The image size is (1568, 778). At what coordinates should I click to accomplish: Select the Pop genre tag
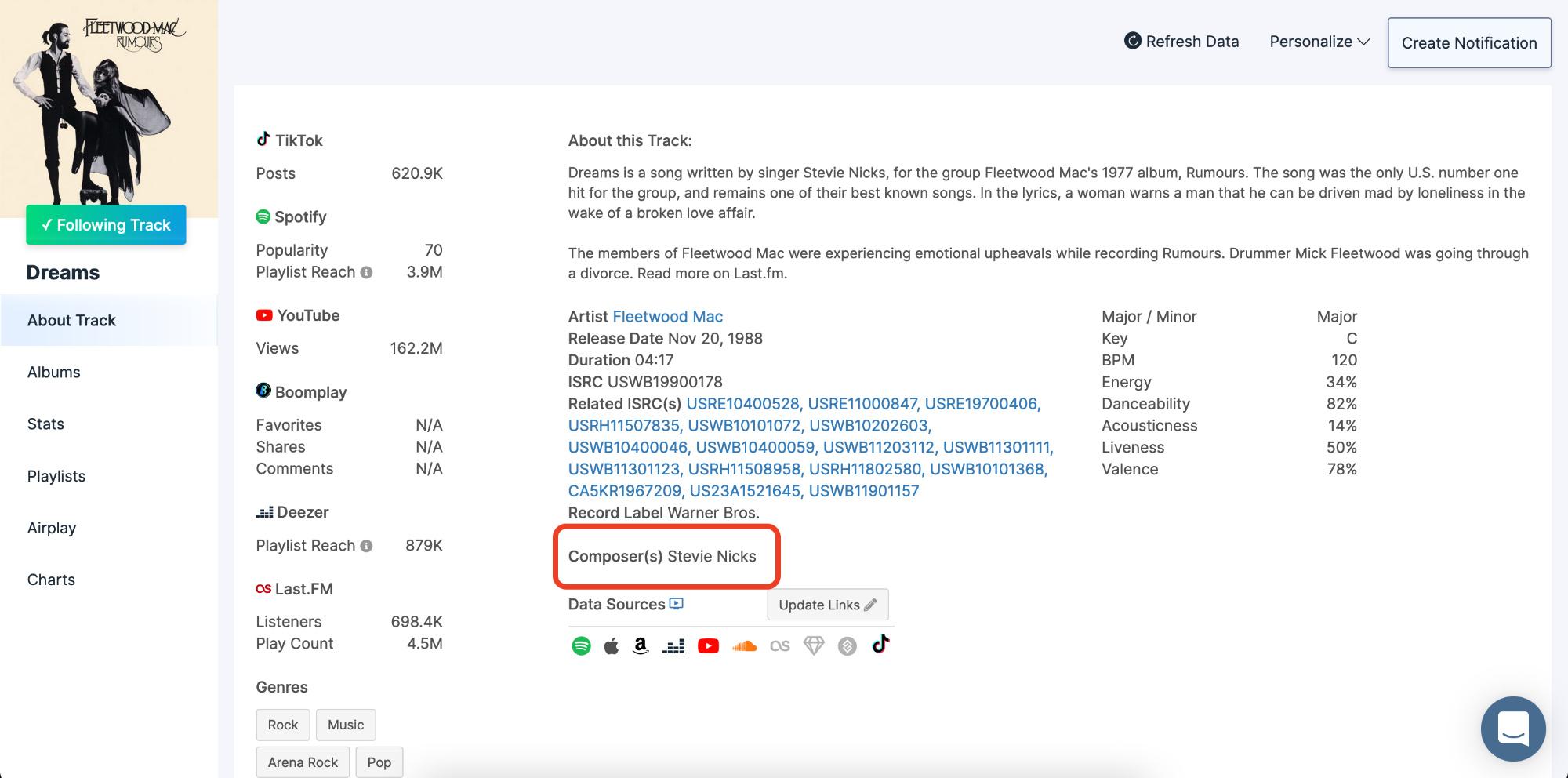point(379,762)
